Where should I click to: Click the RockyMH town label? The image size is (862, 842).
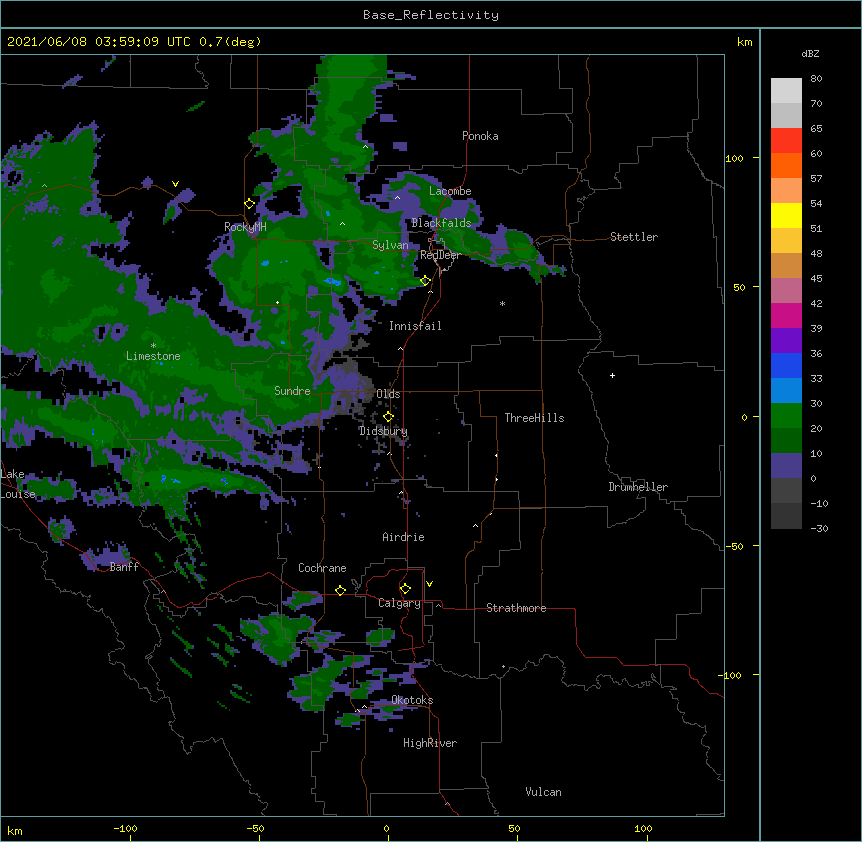(245, 227)
